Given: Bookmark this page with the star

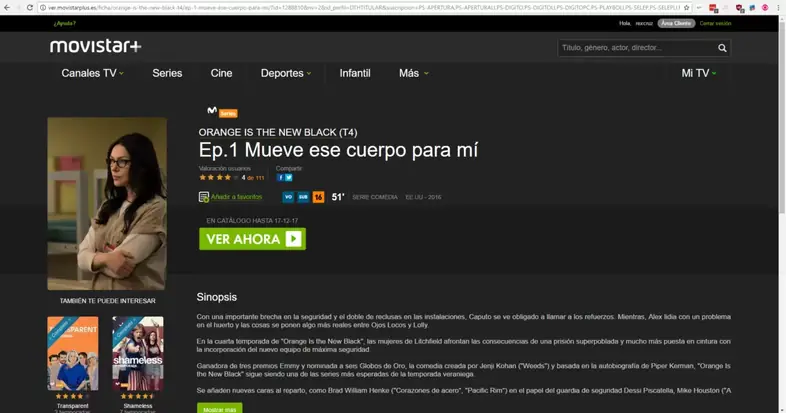Looking at the screenshot, I should coord(686,8).
